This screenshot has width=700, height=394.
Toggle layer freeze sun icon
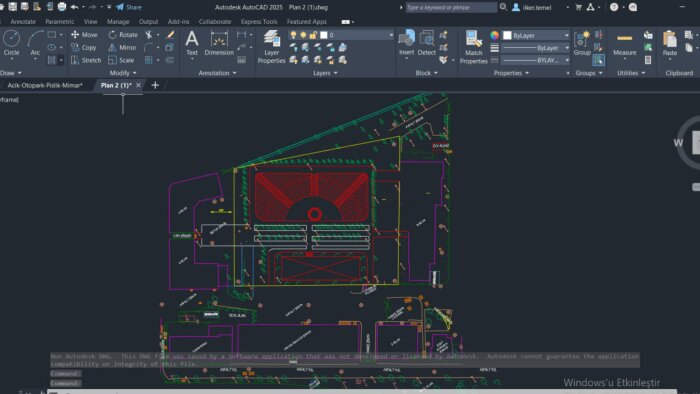pos(303,35)
